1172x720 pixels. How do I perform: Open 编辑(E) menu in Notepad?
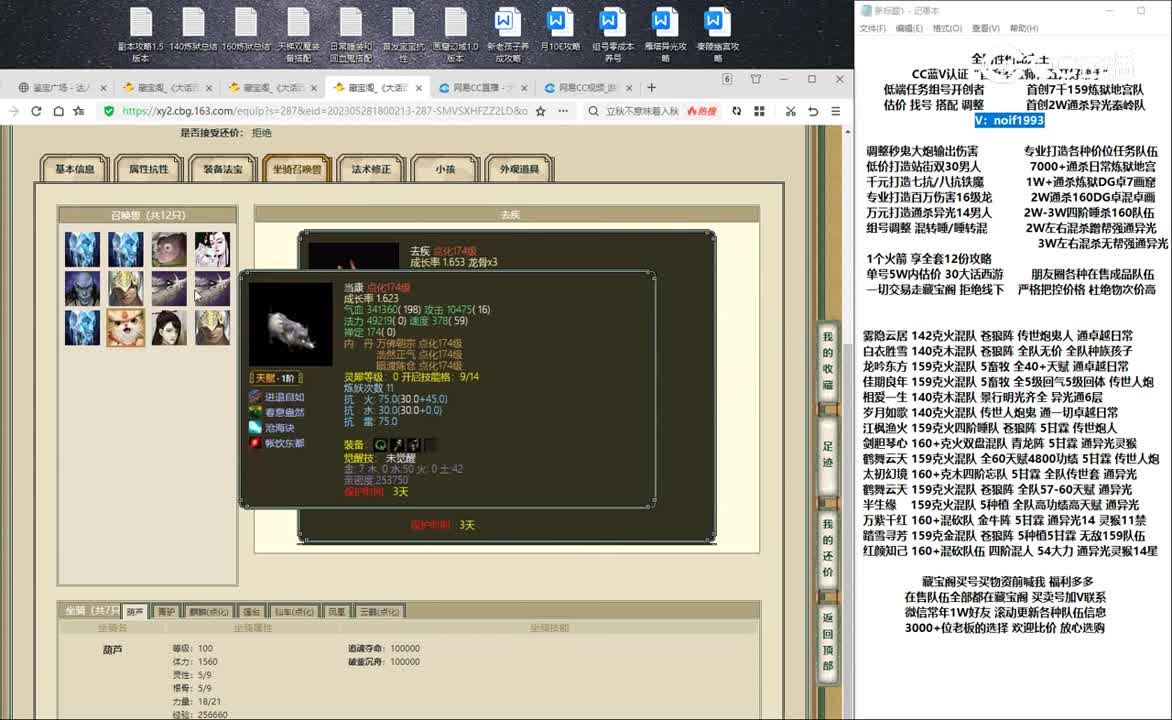click(909, 28)
